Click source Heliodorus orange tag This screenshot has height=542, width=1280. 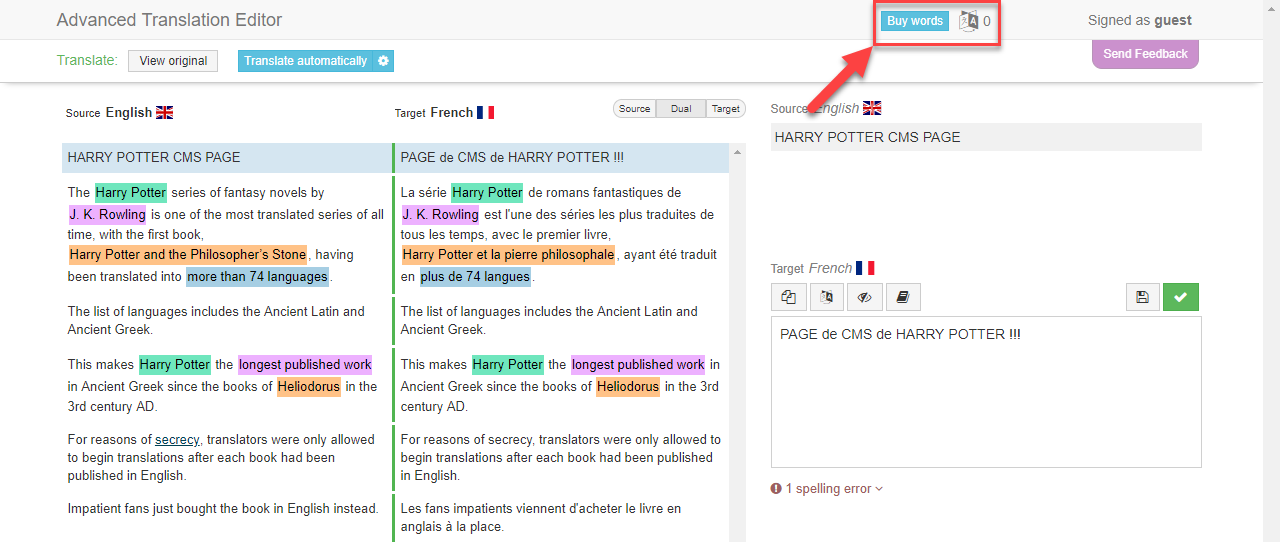tap(309, 387)
